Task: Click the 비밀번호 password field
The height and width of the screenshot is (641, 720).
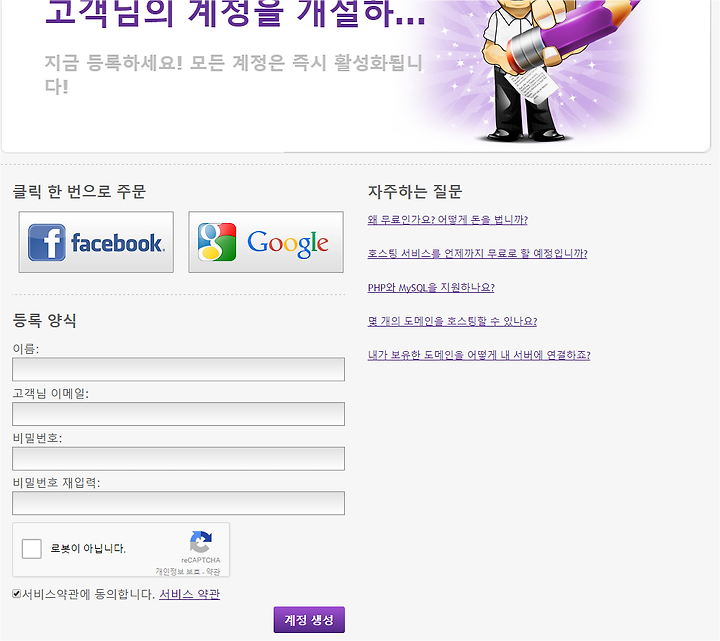Action: point(178,459)
